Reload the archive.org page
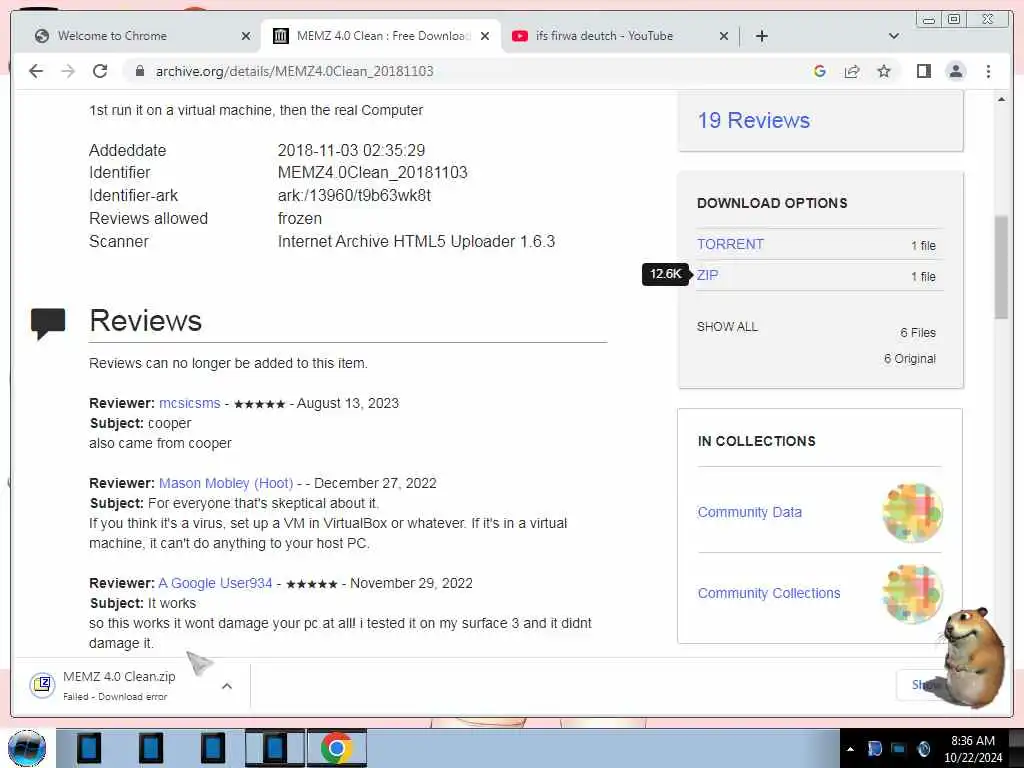This screenshot has height=768, width=1024. [100, 71]
